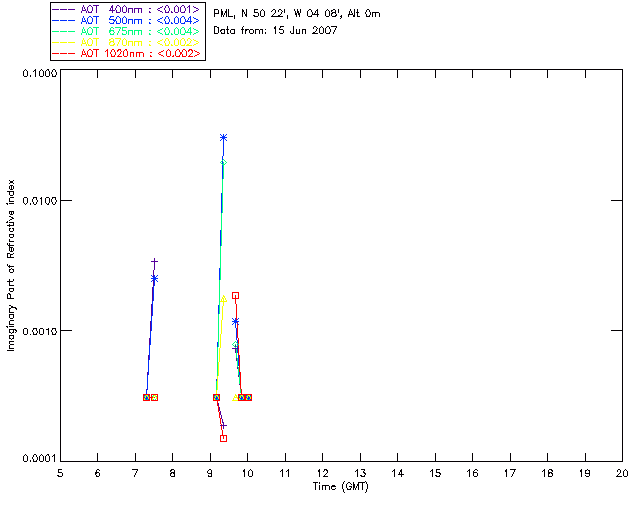640x512 pixels.
Task: Click the AOT 870nm legend entry
Action: pos(126,42)
